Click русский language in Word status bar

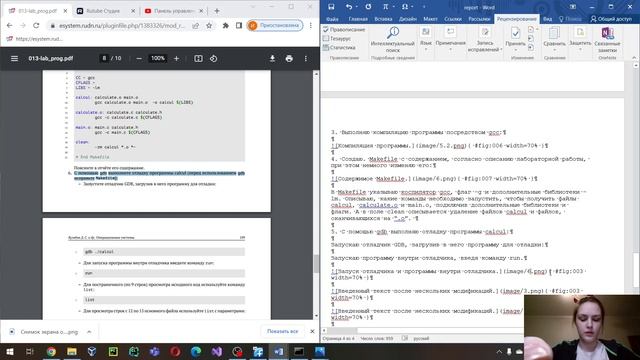[421, 338]
